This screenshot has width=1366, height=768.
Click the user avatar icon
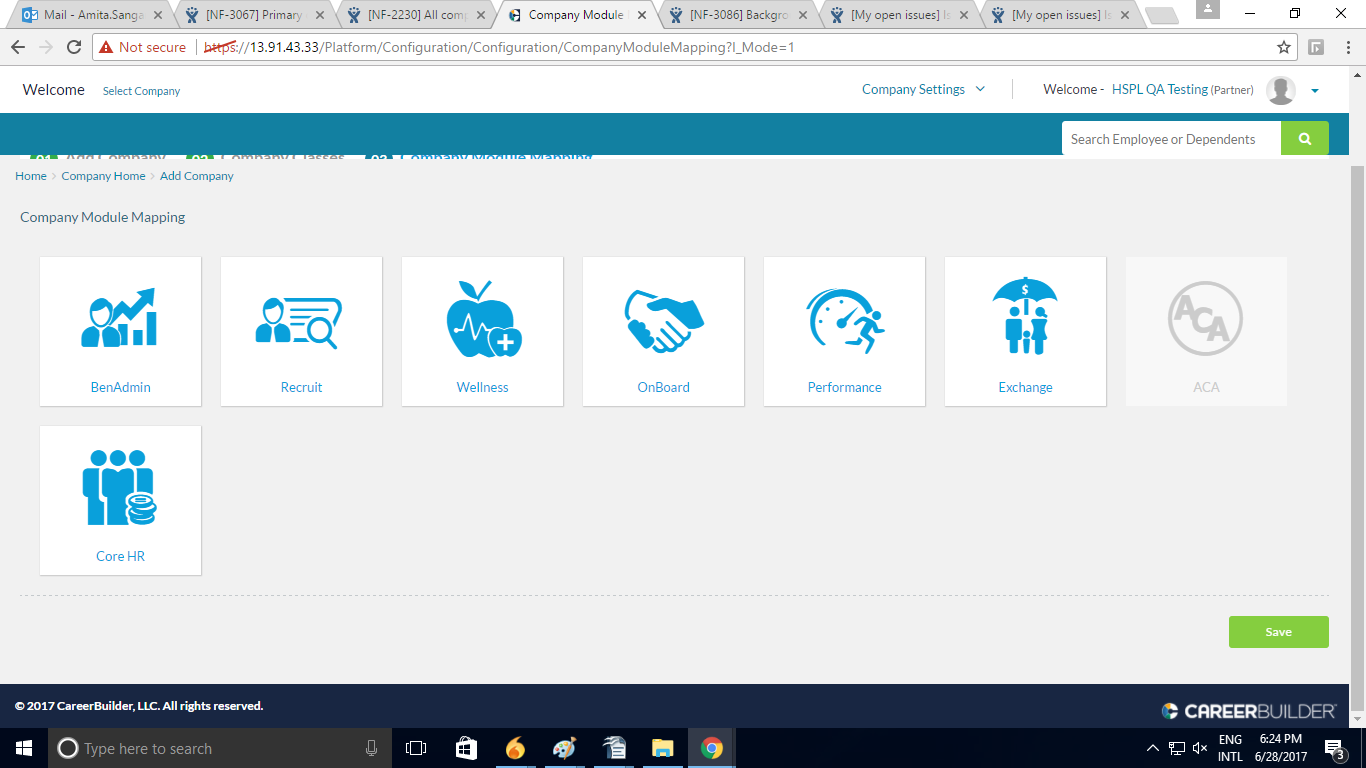1281,90
